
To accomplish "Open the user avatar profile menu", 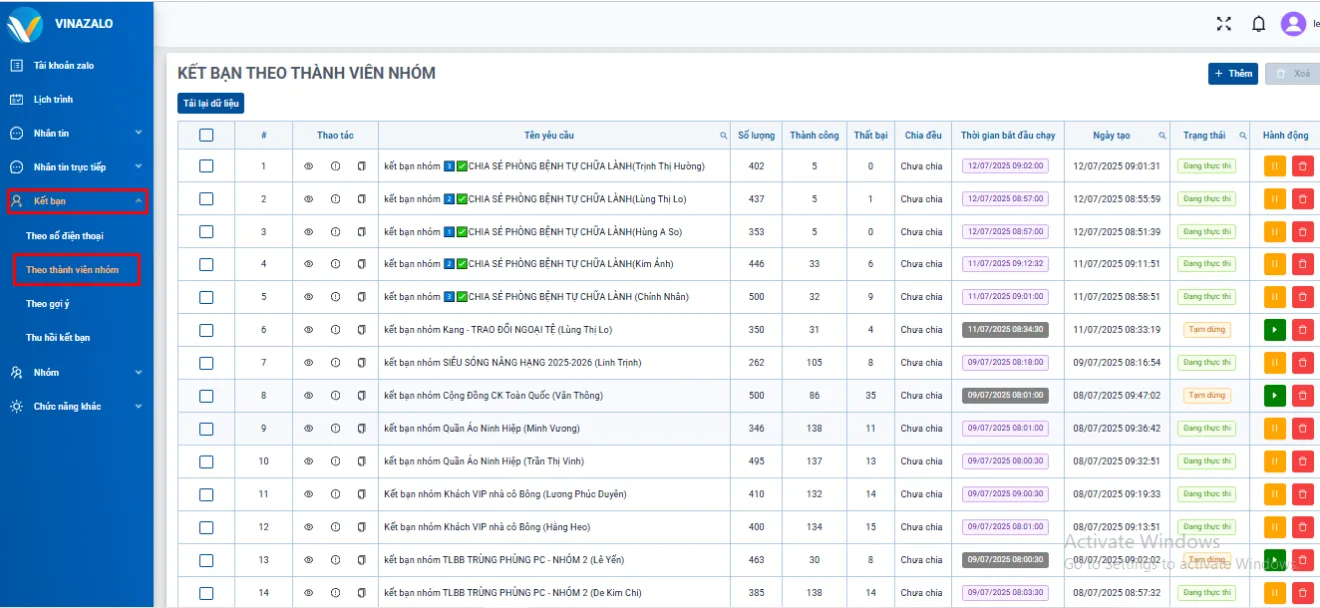I will click(x=1293, y=24).
